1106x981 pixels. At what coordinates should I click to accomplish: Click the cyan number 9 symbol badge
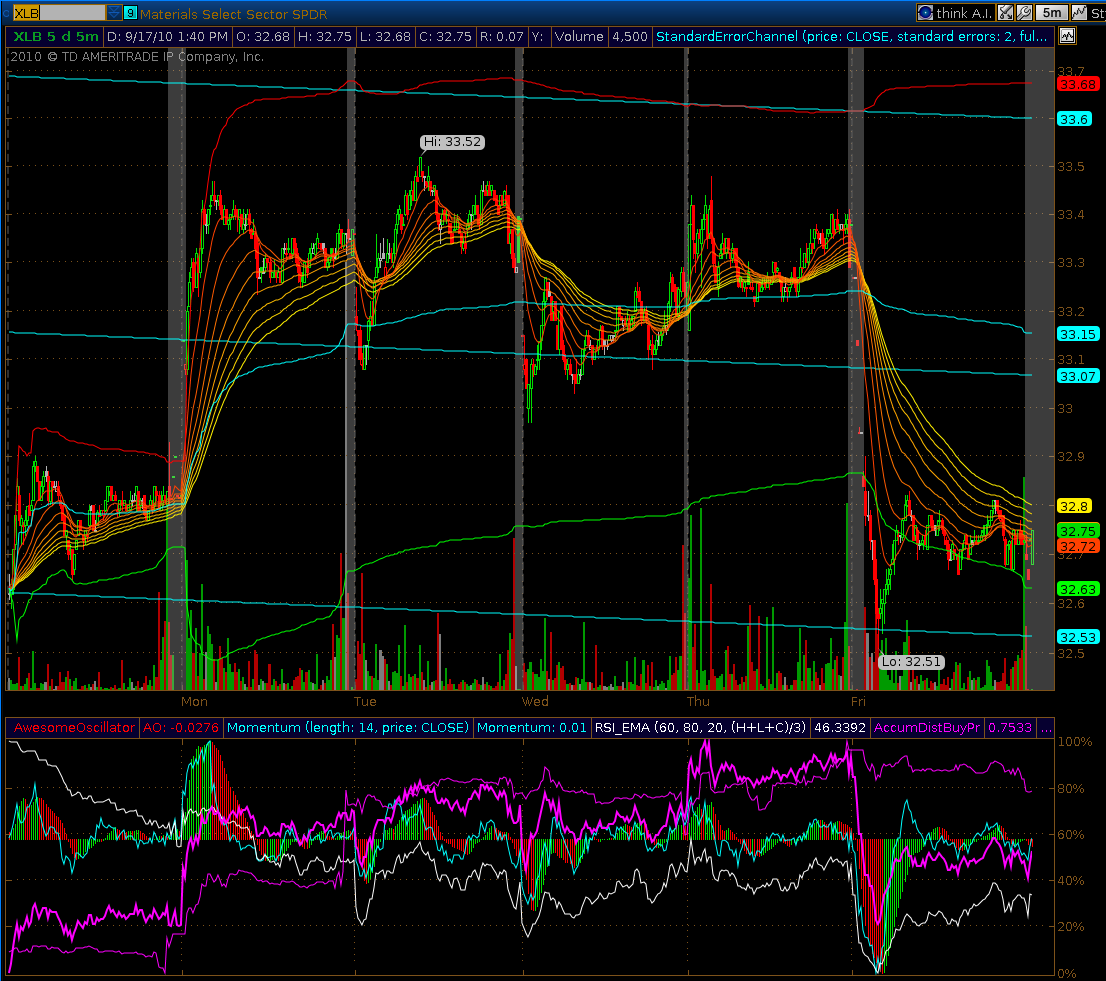131,13
